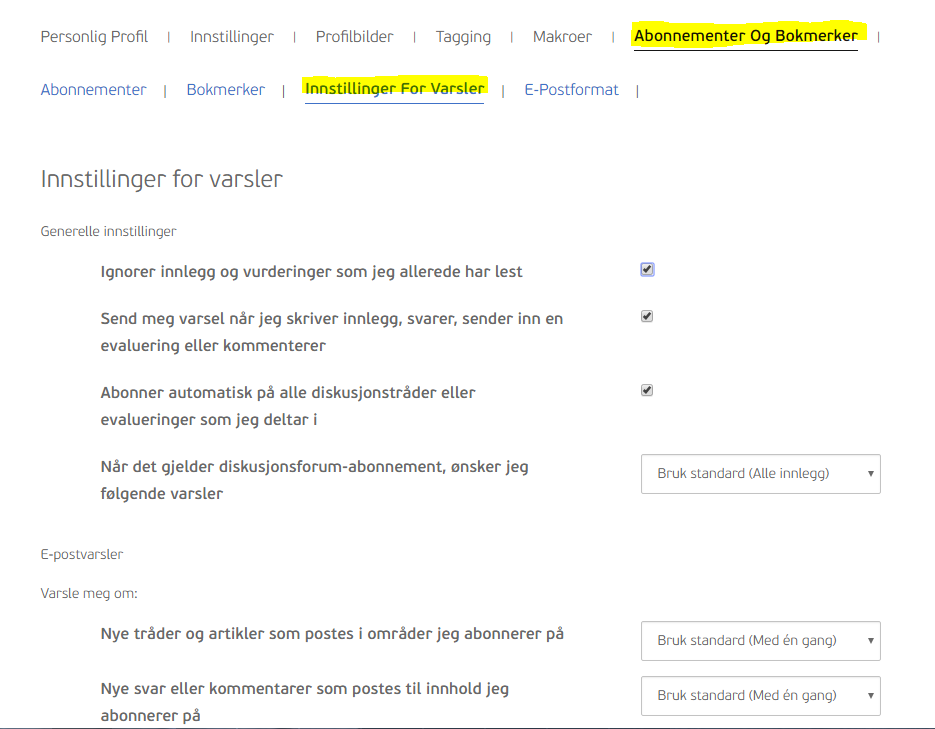
Task: Click label 'Nye tråder og artikler som postes'
Action: coord(332,634)
